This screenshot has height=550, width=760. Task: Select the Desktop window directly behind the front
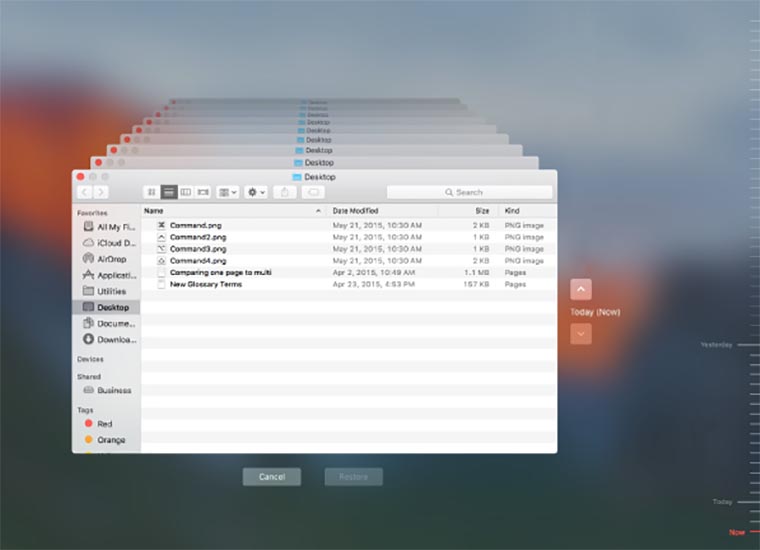tap(314, 163)
